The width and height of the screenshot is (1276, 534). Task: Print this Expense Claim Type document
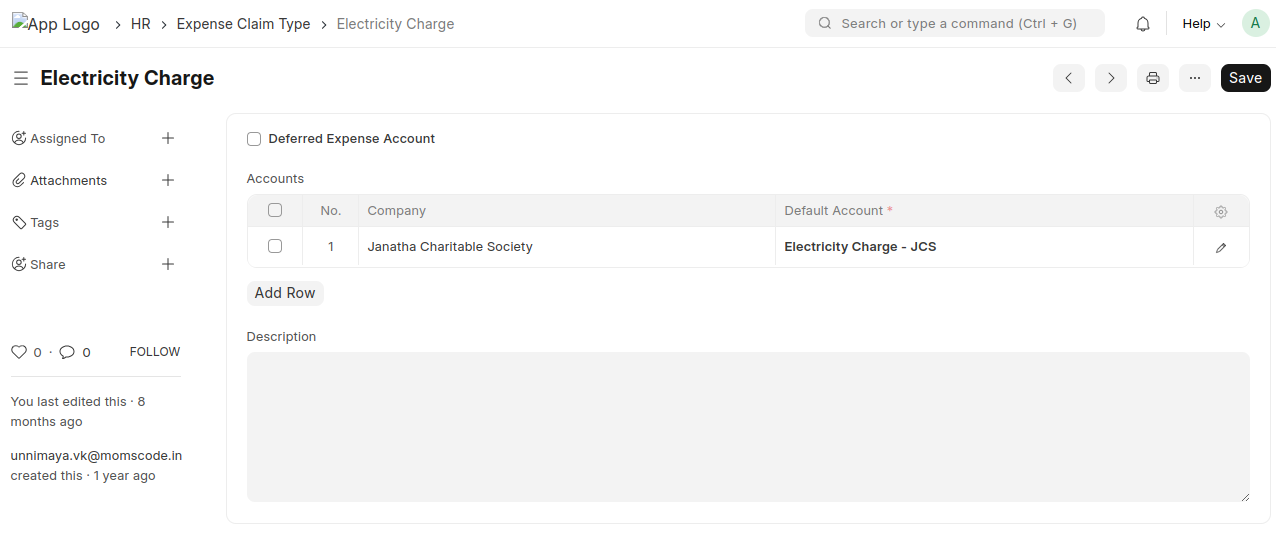point(1153,78)
